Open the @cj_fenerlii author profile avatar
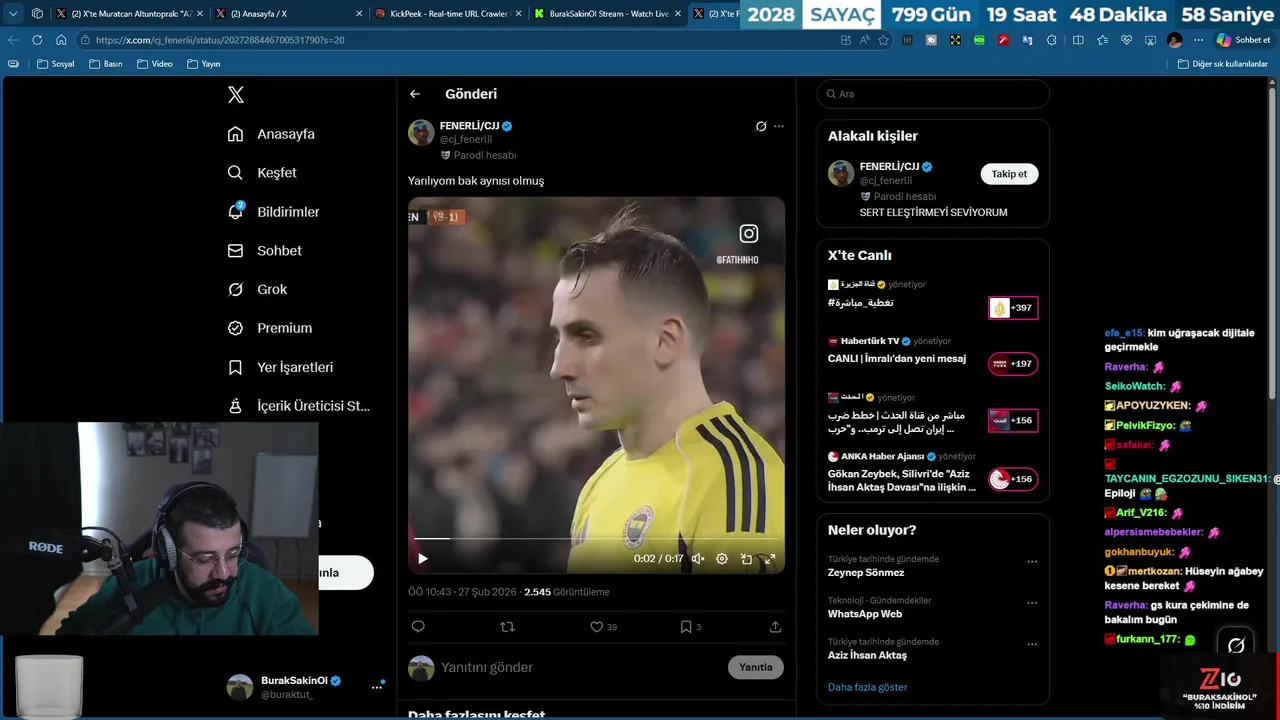Viewport: 1280px width, 720px height. point(421,133)
